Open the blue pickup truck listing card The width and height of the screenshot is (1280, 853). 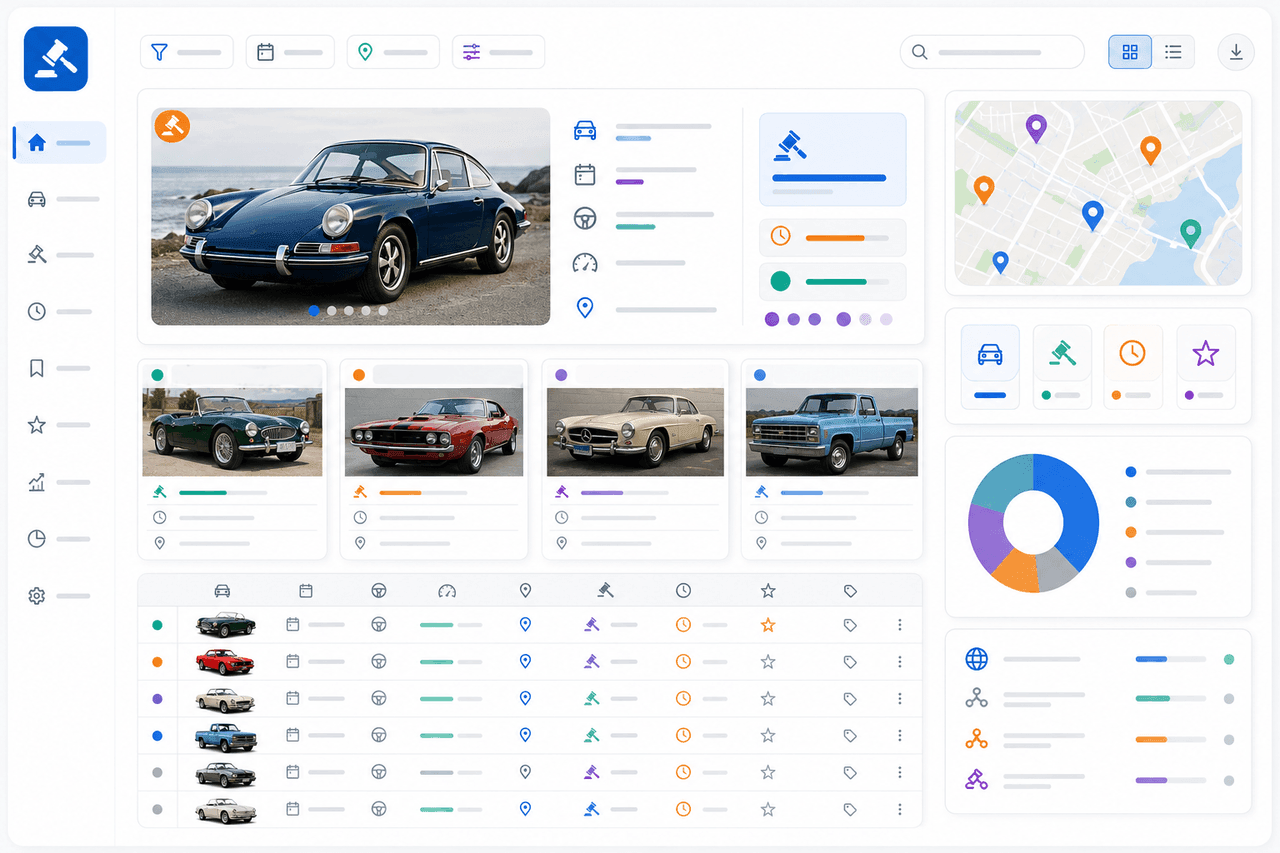[x=832, y=459]
